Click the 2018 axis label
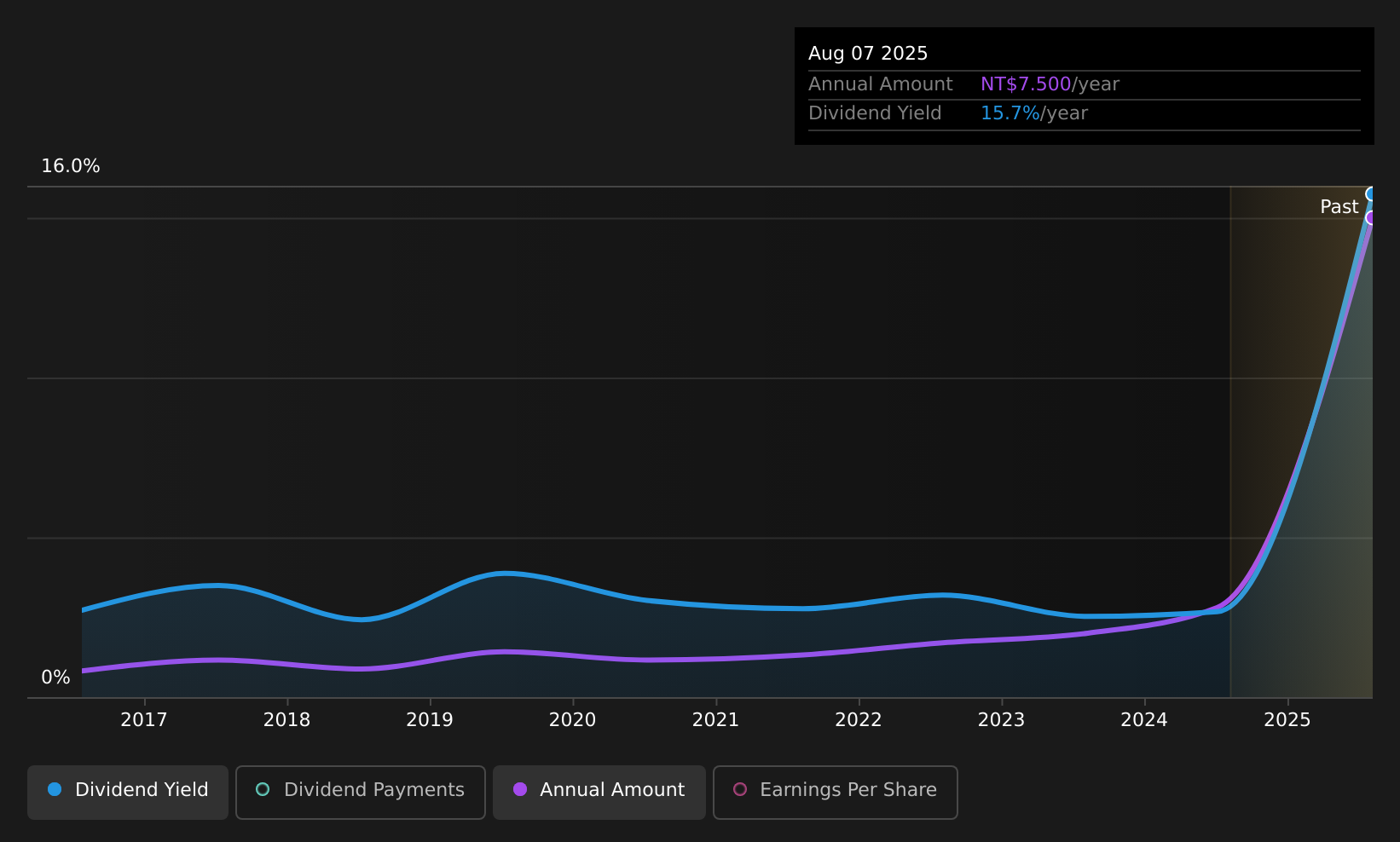 [287, 720]
